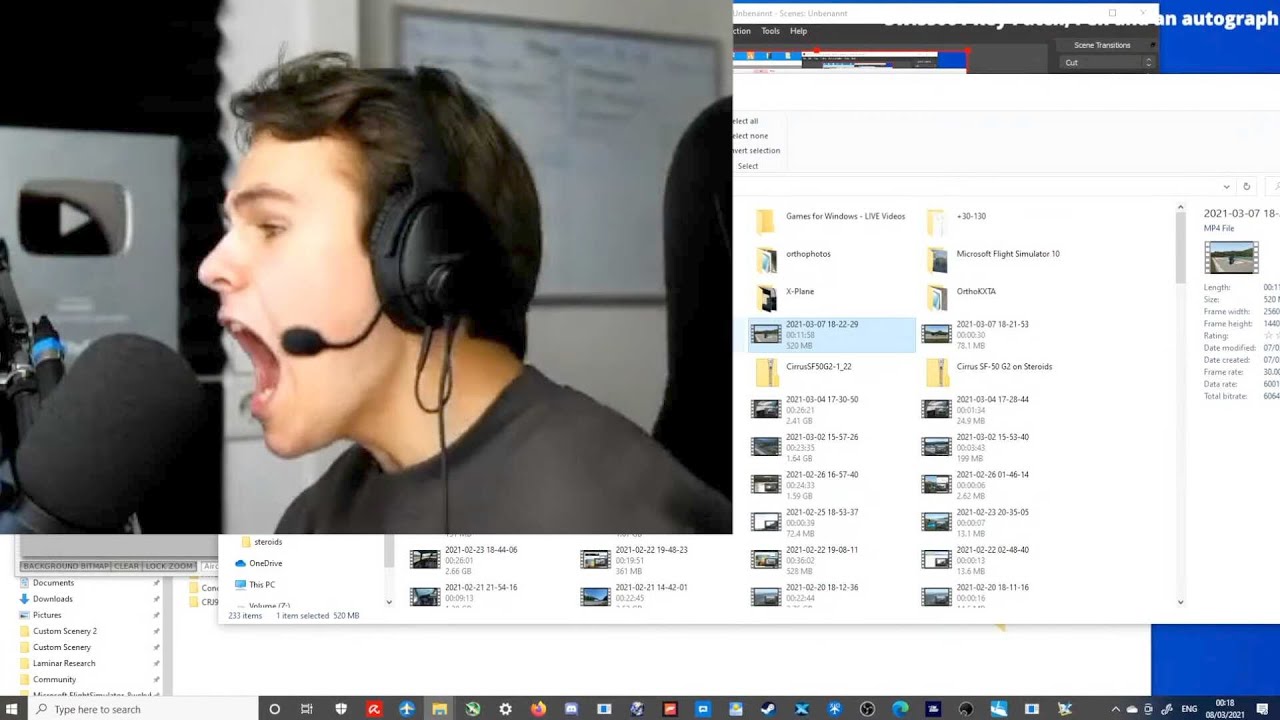Open the Windows Security shield on the taskbar
This screenshot has width=1280, height=720.
coord(341,709)
